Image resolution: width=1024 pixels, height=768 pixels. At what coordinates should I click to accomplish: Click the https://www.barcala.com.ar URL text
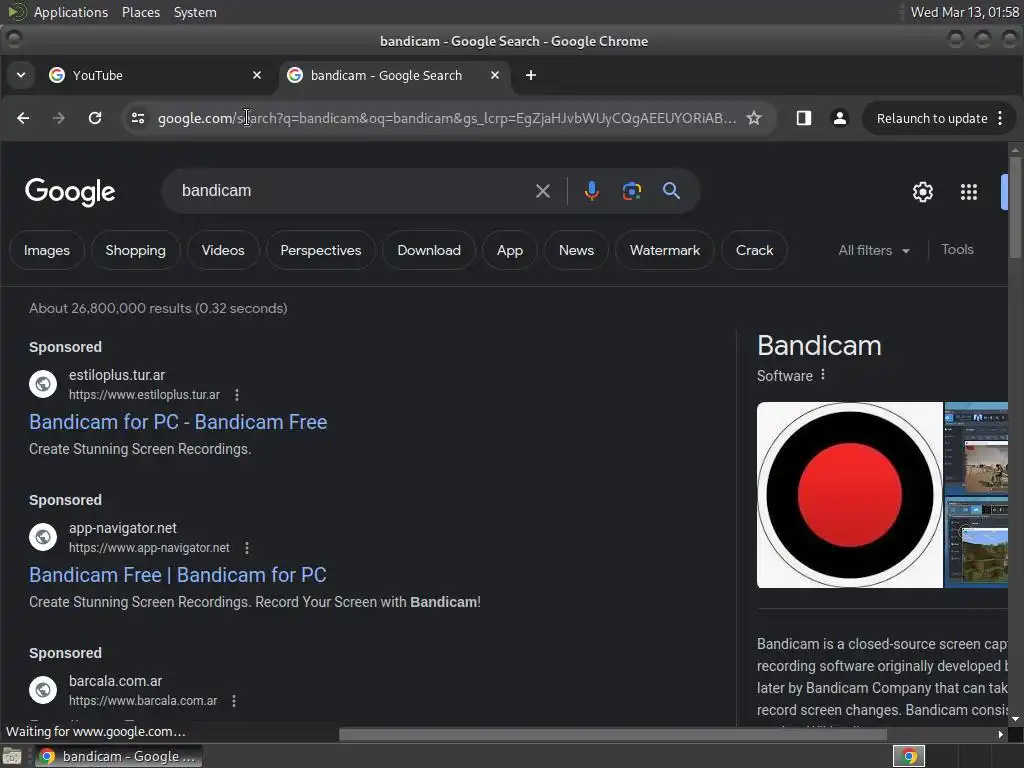pyautogui.click(x=143, y=701)
